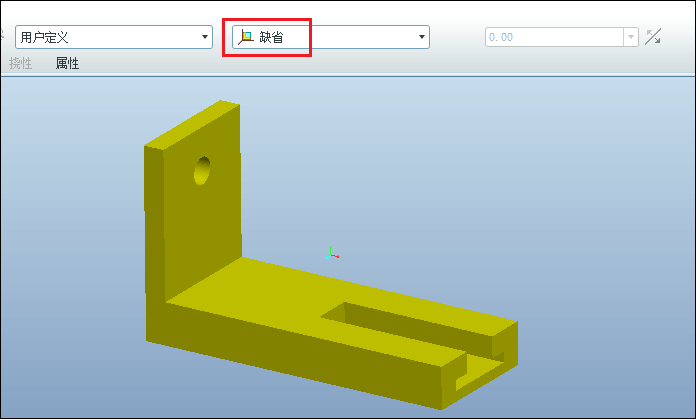Click the coordinate system triad in viewport
Screen dimensions: 696x419
coord(332,253)
